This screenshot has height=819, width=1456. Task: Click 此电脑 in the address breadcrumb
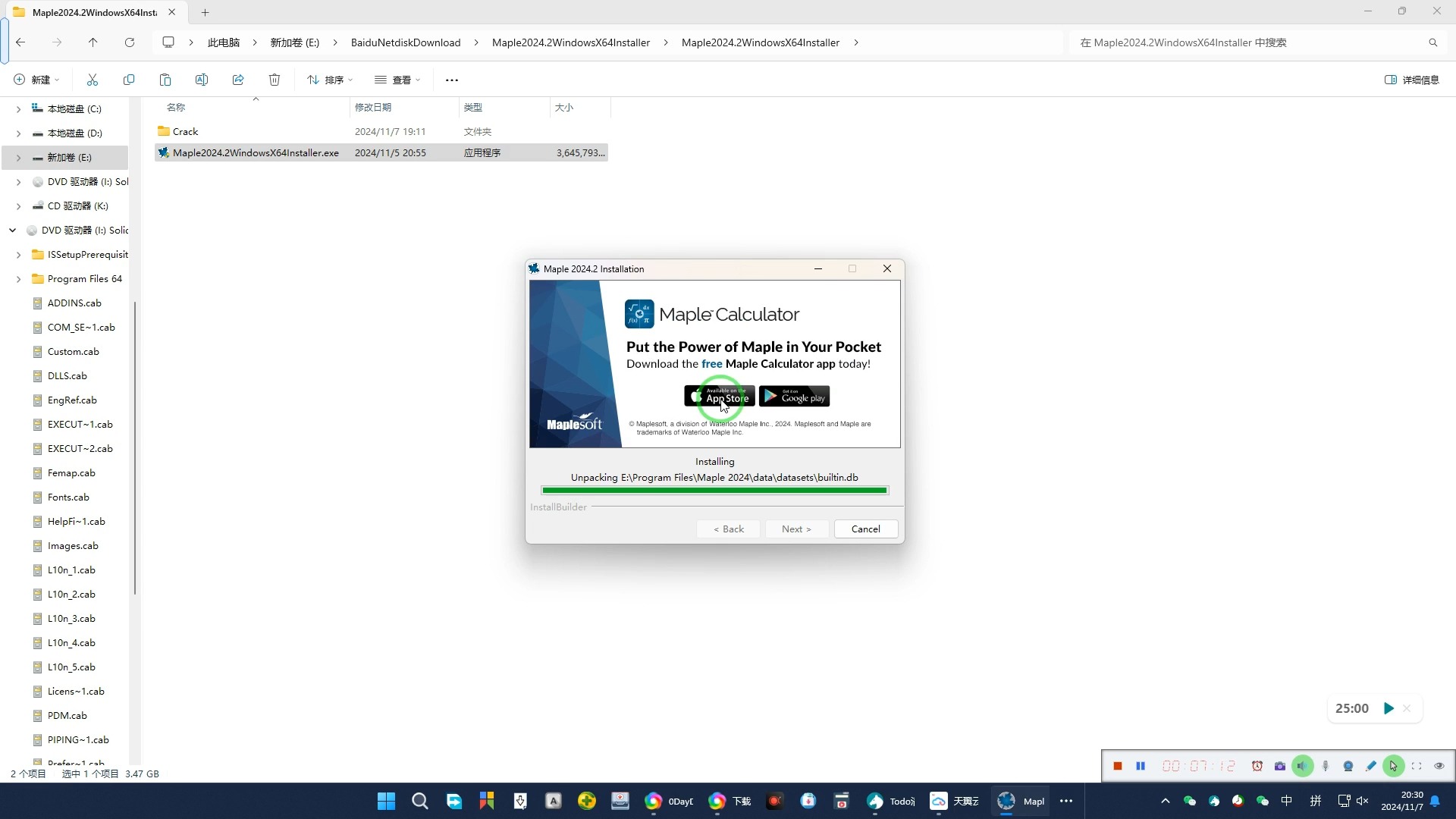(x=224, y=42)
